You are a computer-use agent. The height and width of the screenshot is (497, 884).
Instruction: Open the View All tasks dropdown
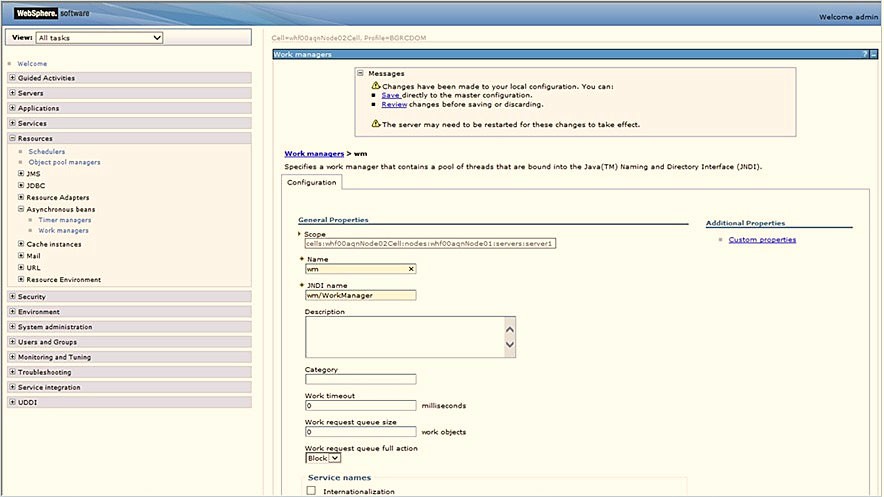click(x=99, y=38)
